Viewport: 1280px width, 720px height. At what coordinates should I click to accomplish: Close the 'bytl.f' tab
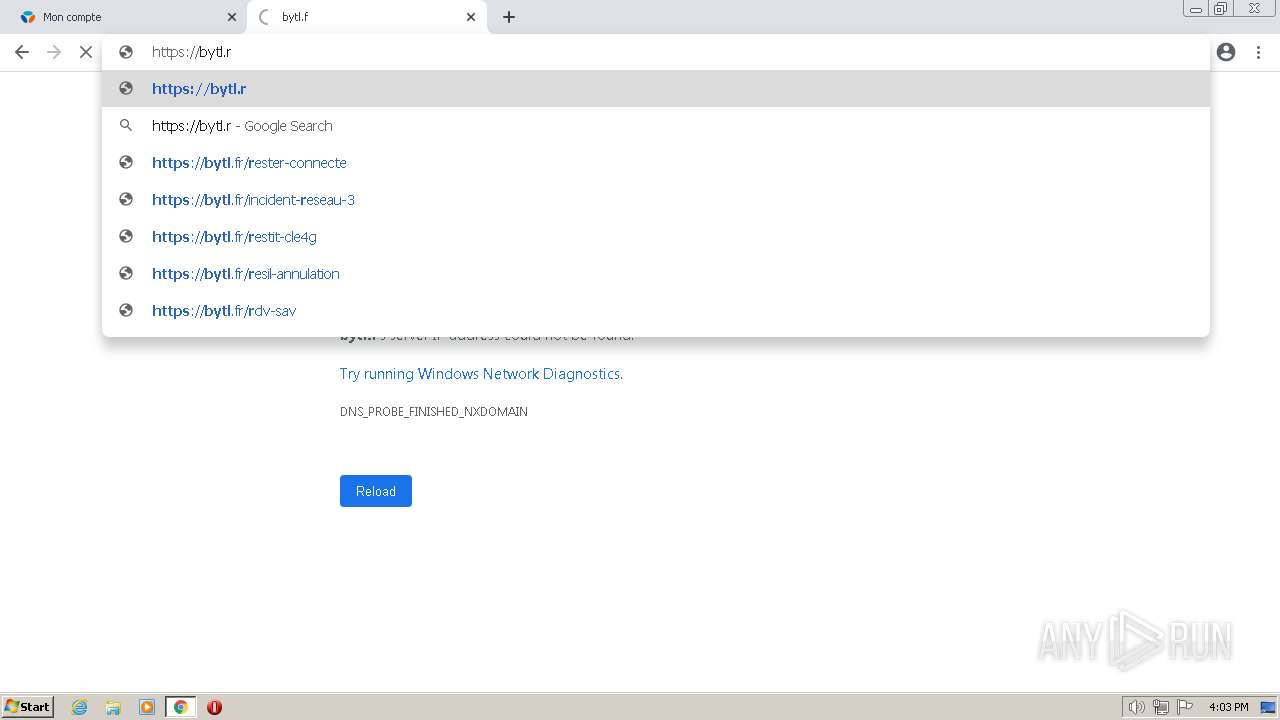(x=471, y=17)
